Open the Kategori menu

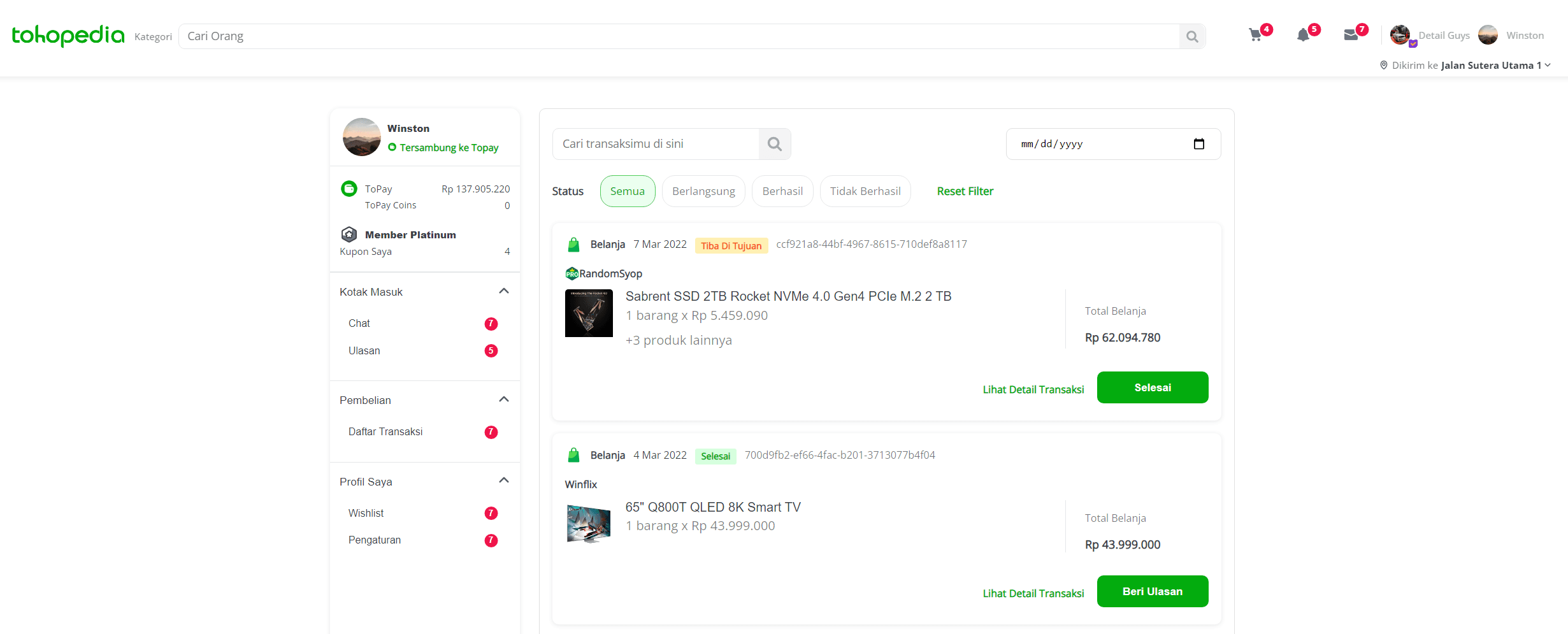point(152,36)
